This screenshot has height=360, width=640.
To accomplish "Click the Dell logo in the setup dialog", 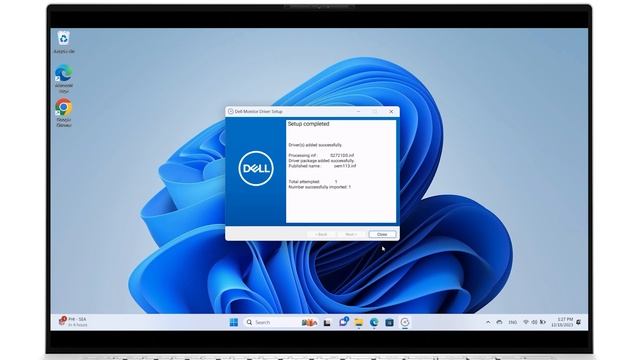I will [256, 169].
